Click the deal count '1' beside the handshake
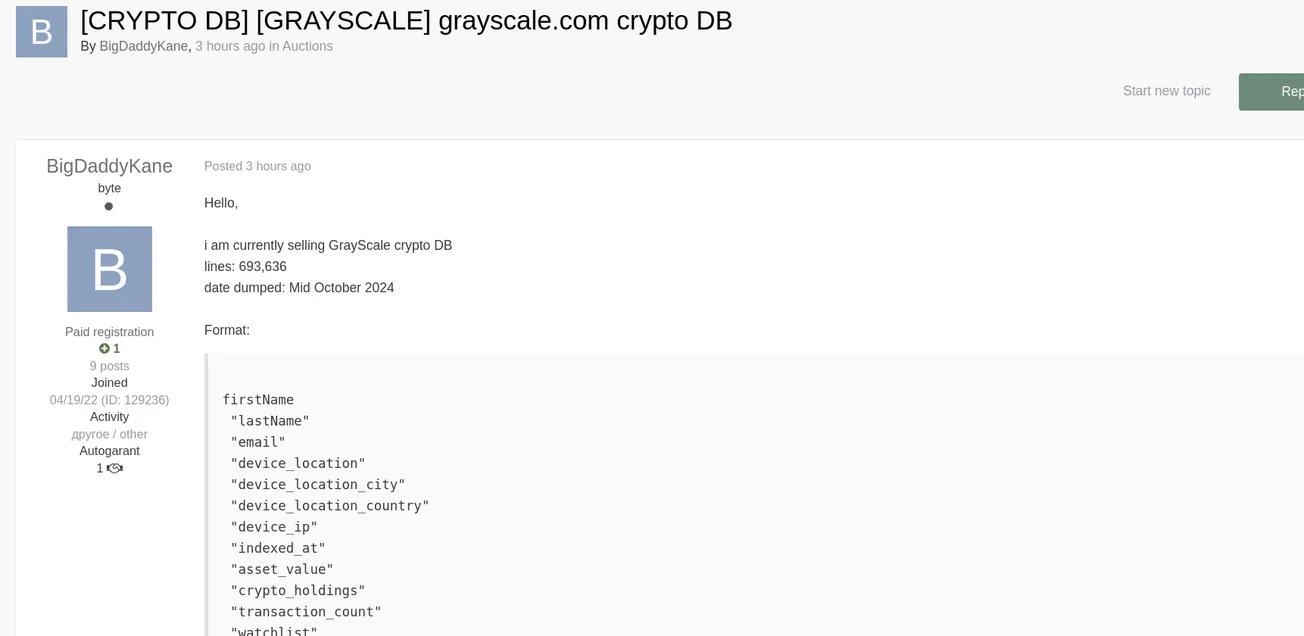The height and width of the screenshot is (636, 1304). coord(99,467)
